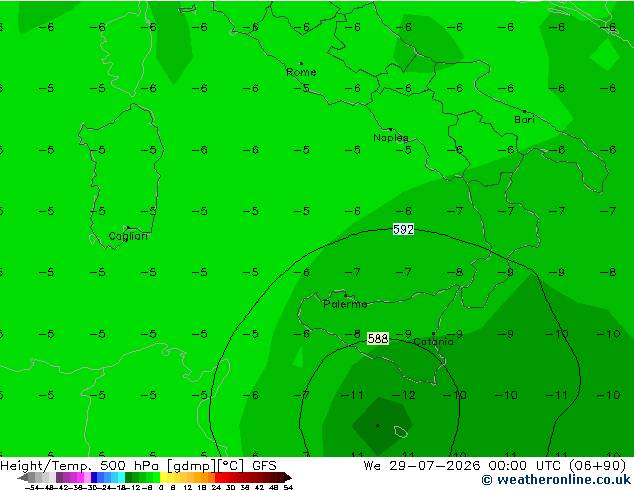634x490 pixels.
Task: Click the small Malta island outline
Action: [401, 432]
